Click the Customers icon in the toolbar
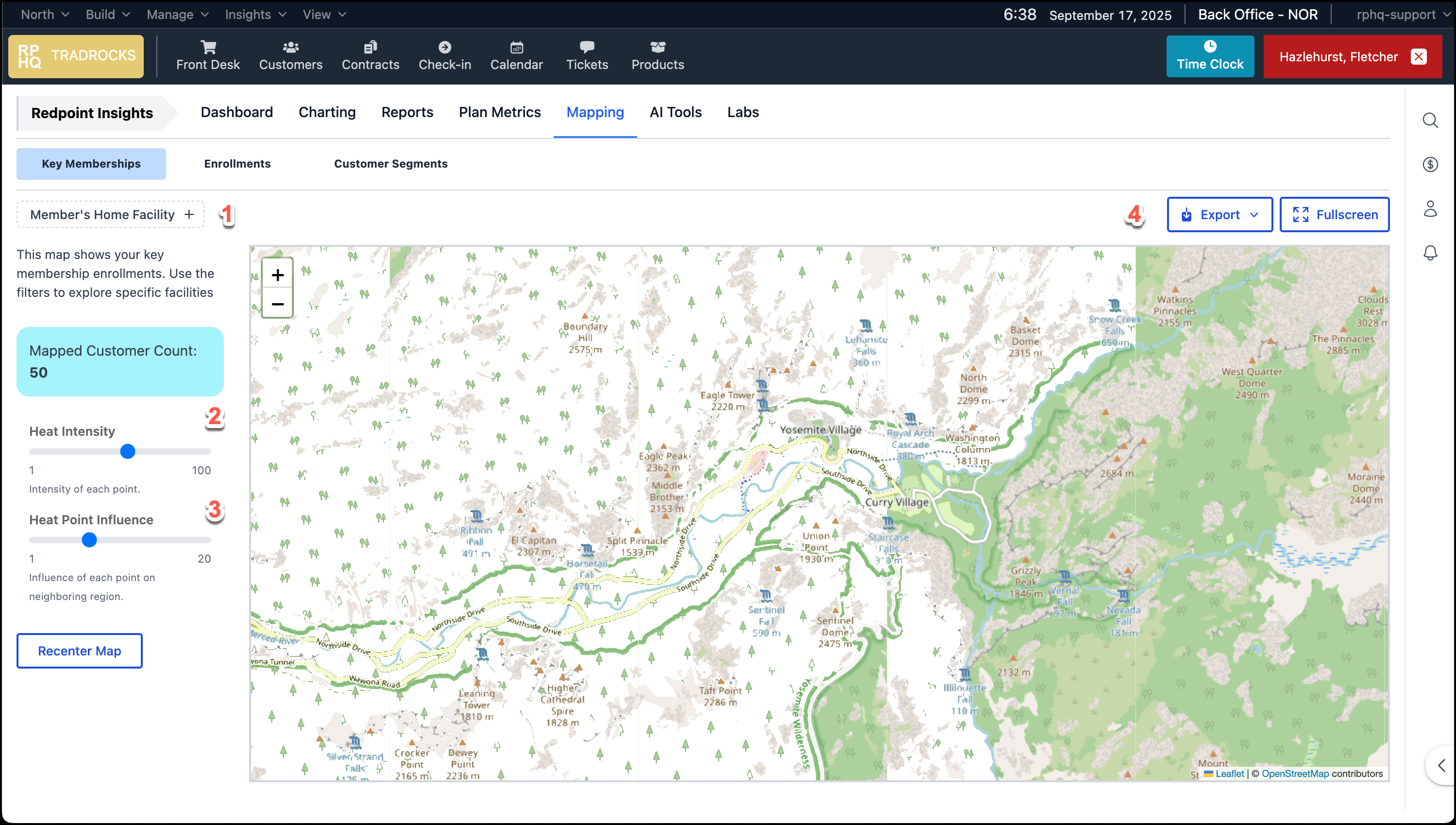This screenshot has height=825, width=1456. [x=290, y=55]
